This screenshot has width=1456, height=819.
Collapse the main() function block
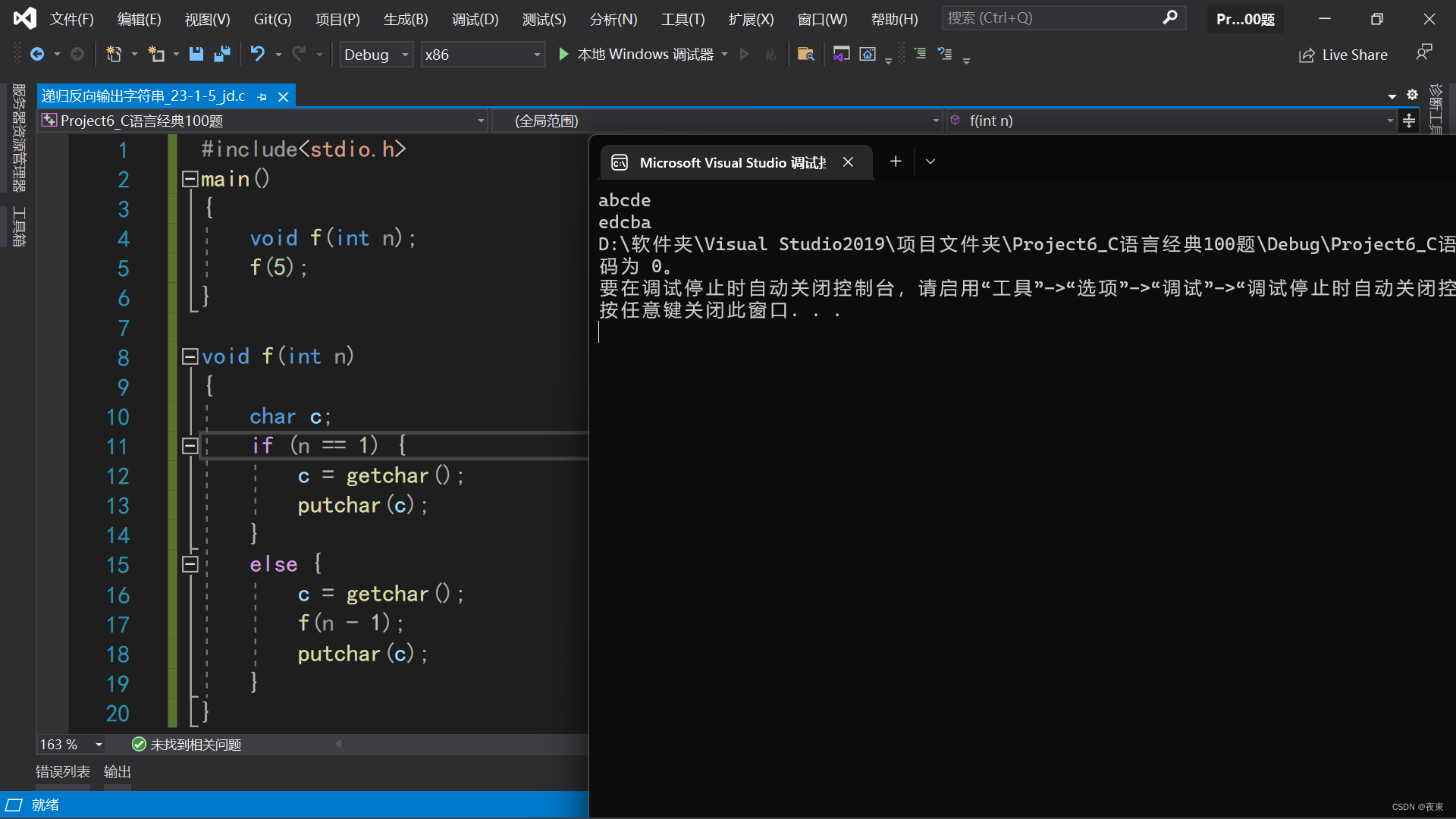(190, 179)
